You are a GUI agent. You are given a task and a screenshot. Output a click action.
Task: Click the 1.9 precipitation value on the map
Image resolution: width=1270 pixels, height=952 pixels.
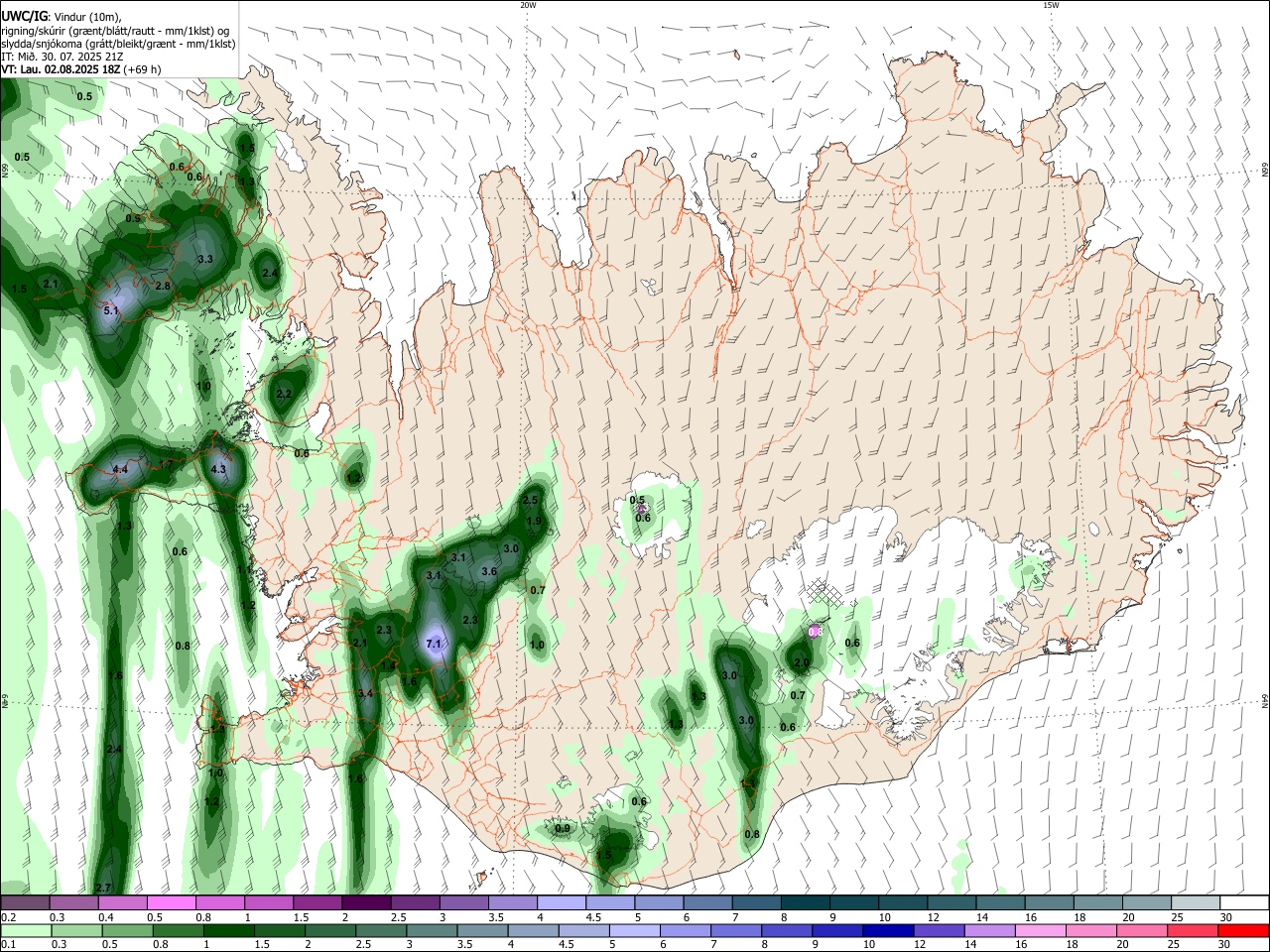[x=534, y=521]
